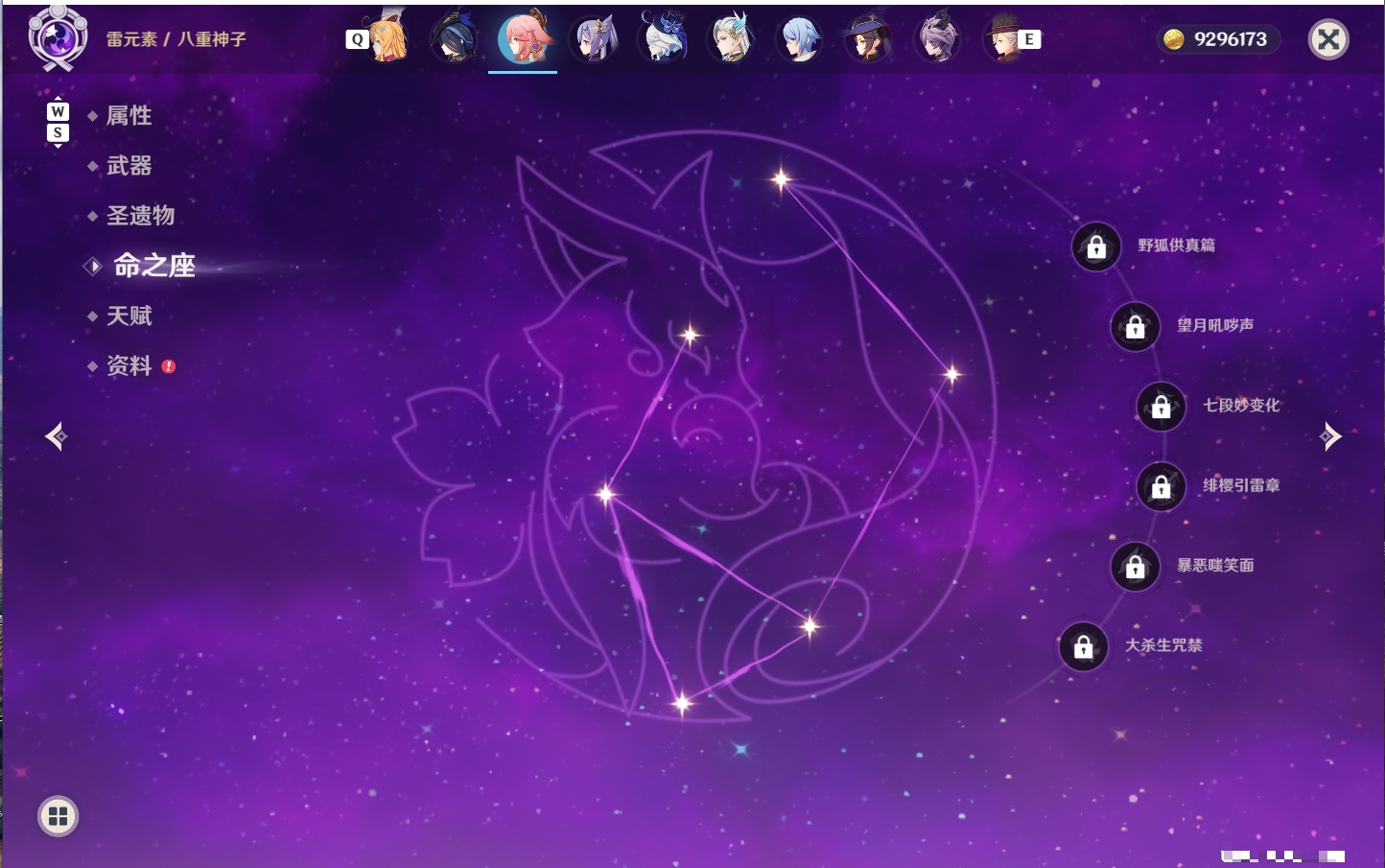Open the 圣遗物 artifacts page

[x=140, y=216]
